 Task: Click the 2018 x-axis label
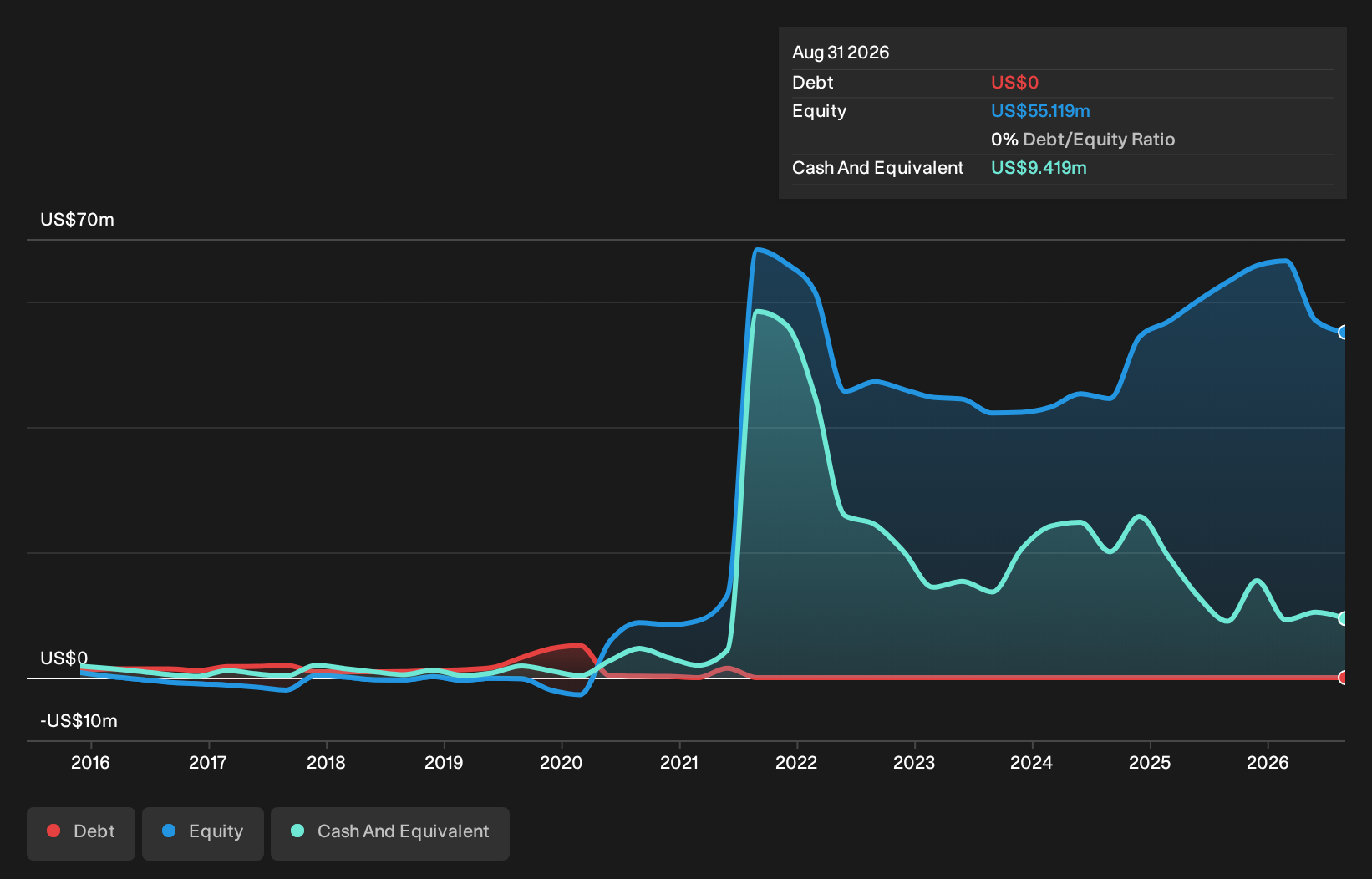[326, 762]
